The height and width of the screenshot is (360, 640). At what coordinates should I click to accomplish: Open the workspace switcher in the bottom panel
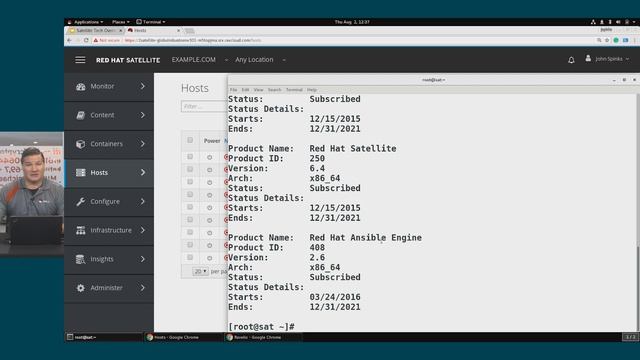coord(631,337)
